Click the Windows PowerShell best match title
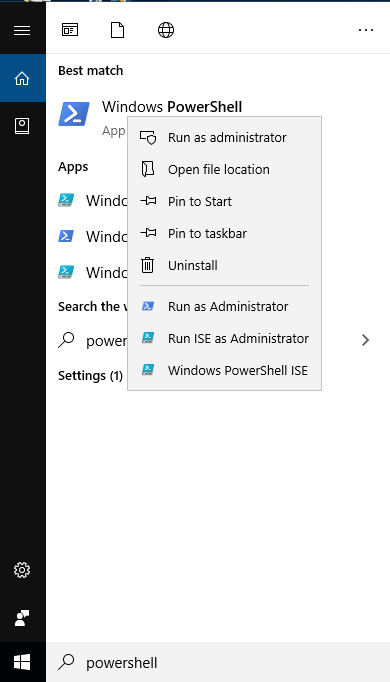This screenshot has width=390, height=682. click(172, 107)
